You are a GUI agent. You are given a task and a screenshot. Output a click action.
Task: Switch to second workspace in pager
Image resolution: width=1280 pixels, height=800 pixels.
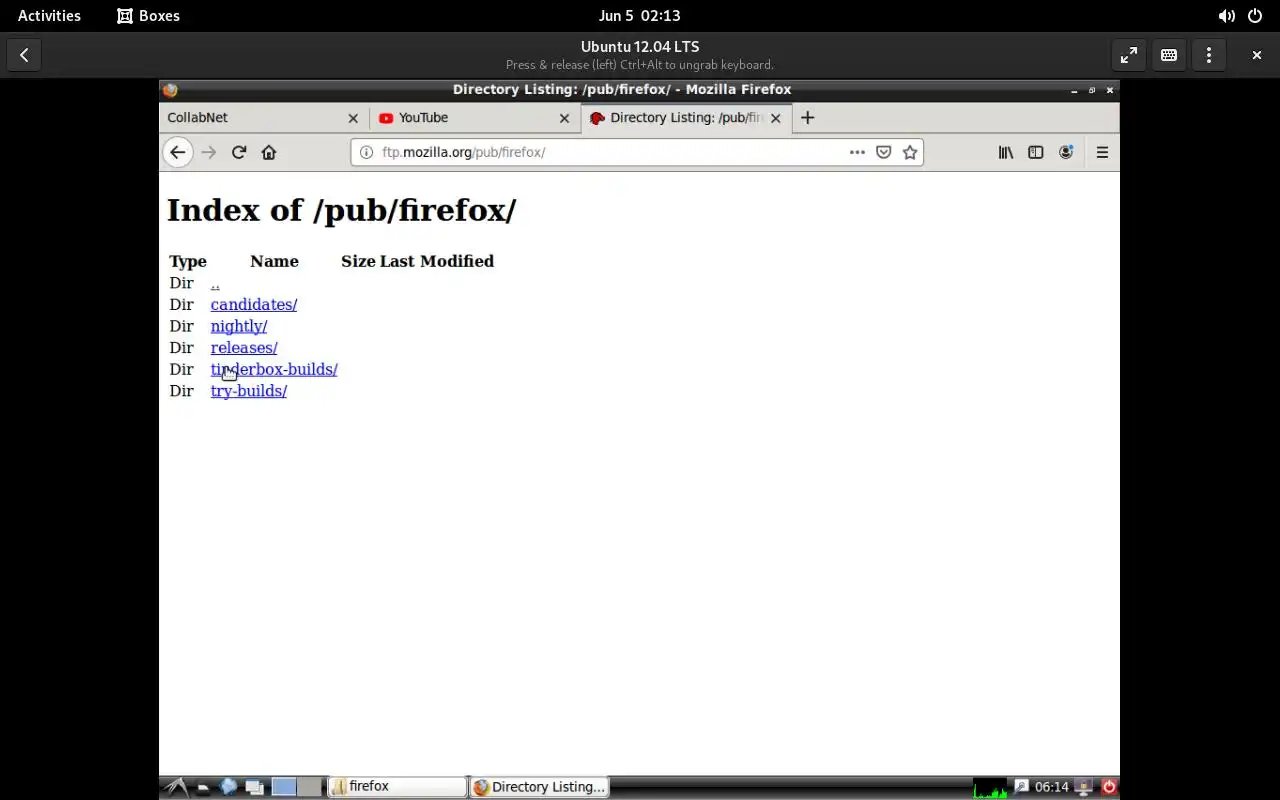(310, 787)
